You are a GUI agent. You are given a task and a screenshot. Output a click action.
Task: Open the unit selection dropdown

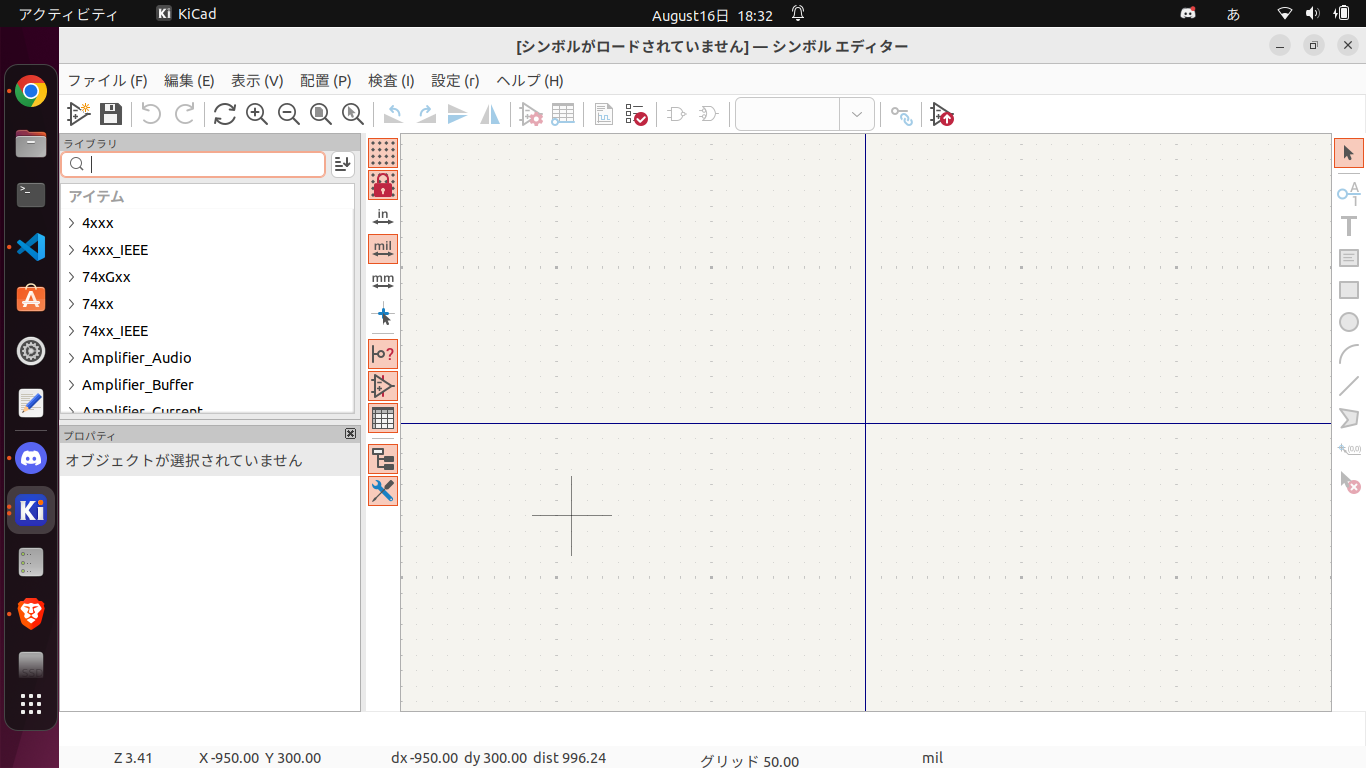coord(857,114)
